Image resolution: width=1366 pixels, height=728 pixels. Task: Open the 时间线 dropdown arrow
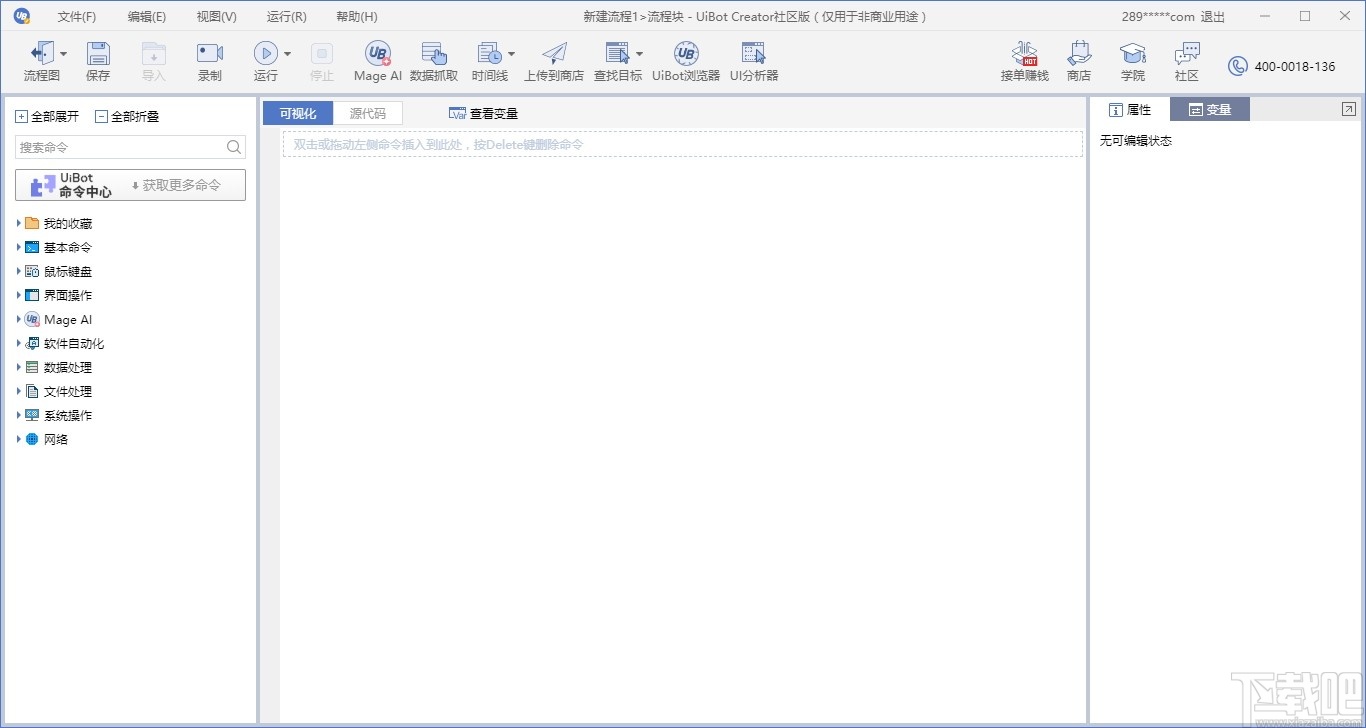click(x=512, y=54)
